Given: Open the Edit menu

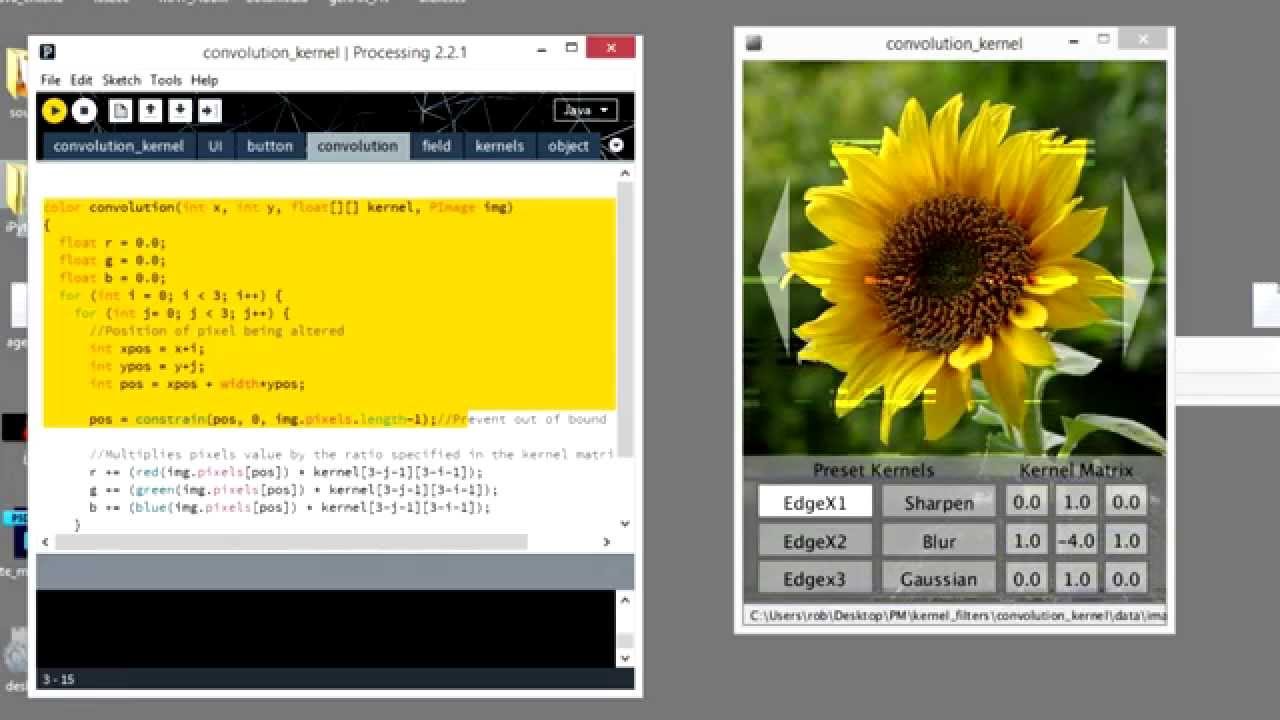Looking at the screenshot, I should click(81, 80).
